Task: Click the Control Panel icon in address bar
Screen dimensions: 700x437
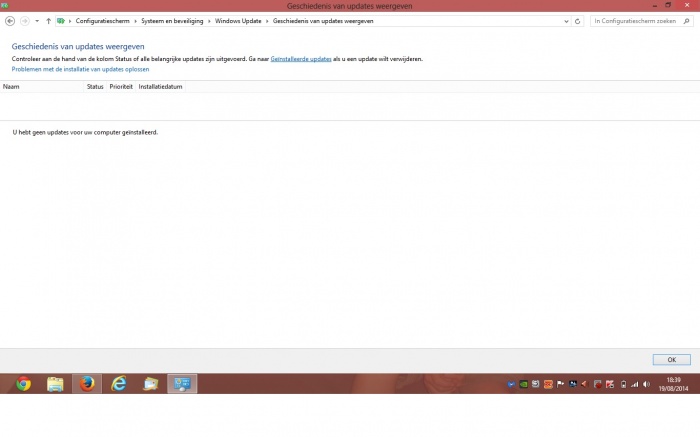Action: tap(61, 21)
